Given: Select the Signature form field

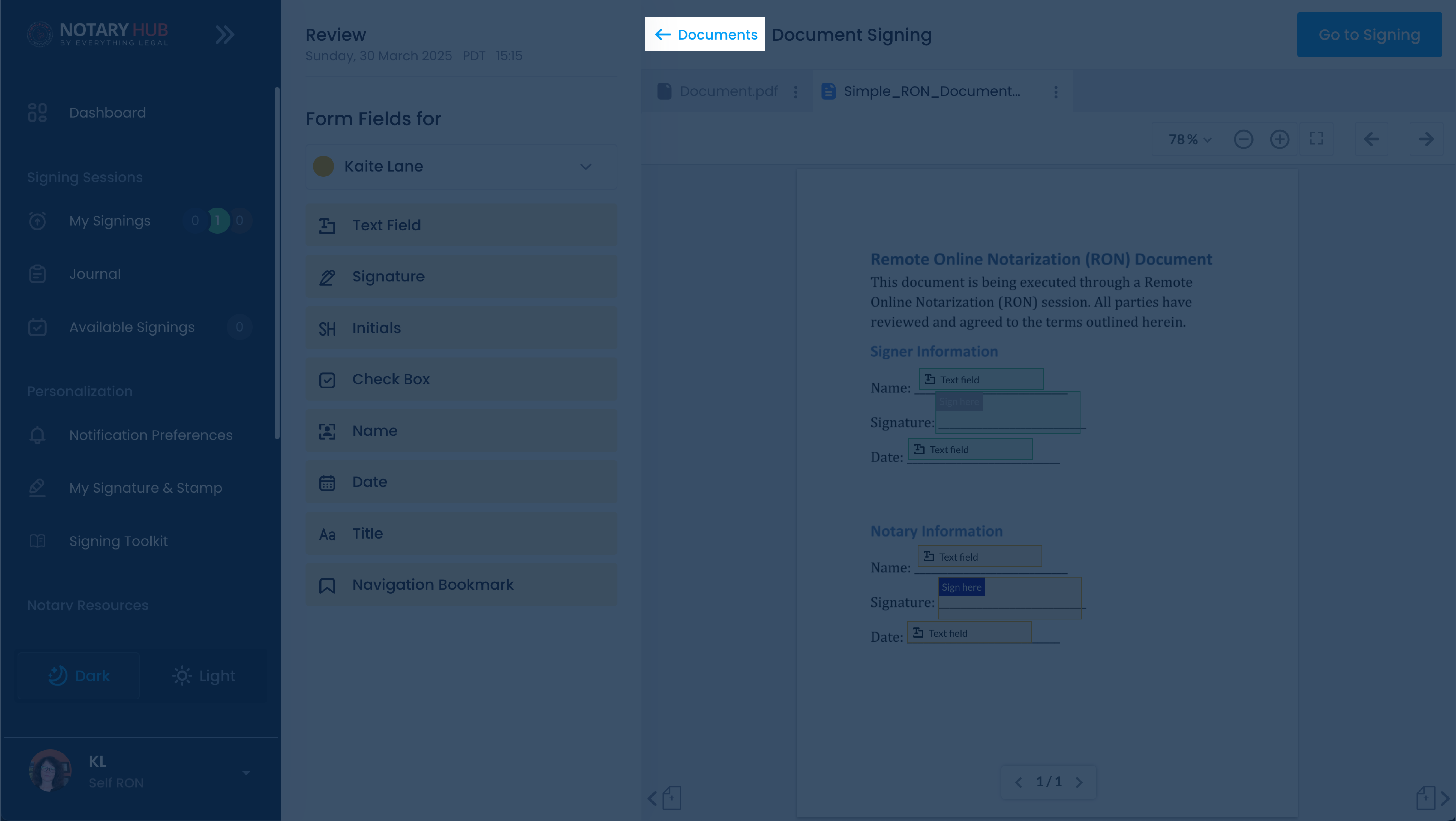Looking at the screenshot, I should (x=461, y=276).
